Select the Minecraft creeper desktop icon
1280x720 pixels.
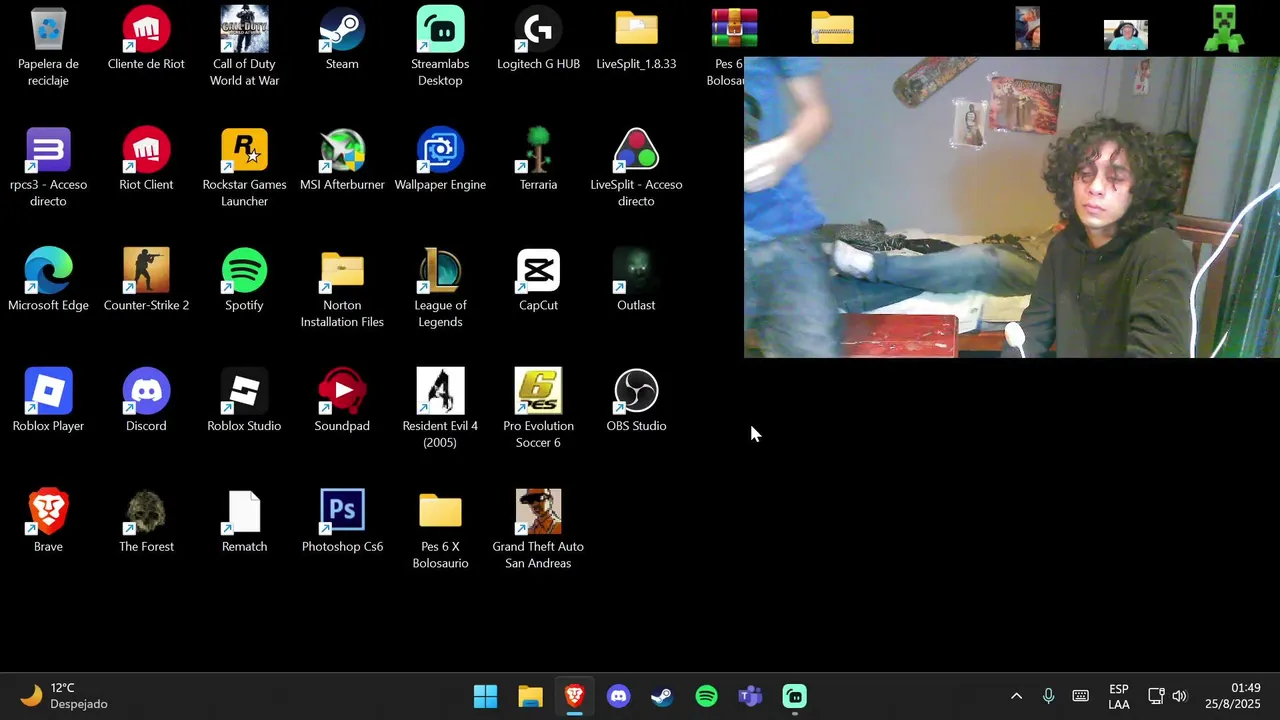[x=1224, y=29]
